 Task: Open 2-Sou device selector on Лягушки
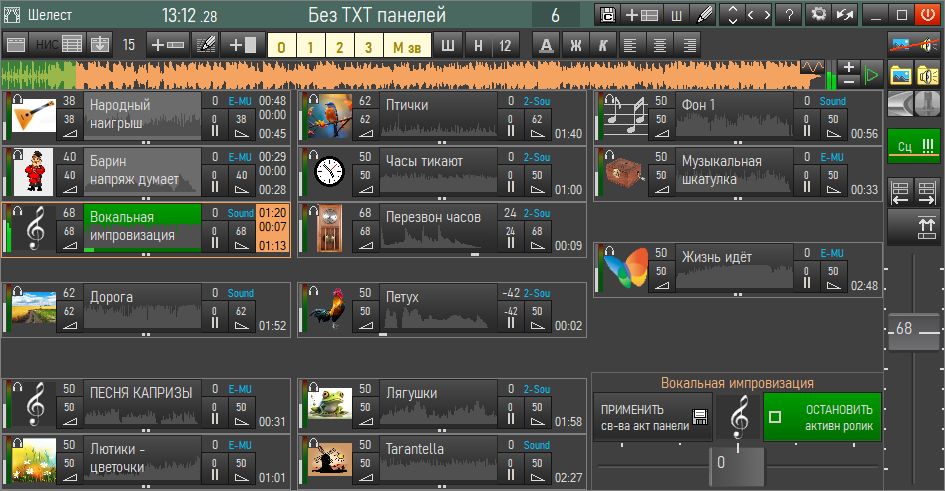536,390
